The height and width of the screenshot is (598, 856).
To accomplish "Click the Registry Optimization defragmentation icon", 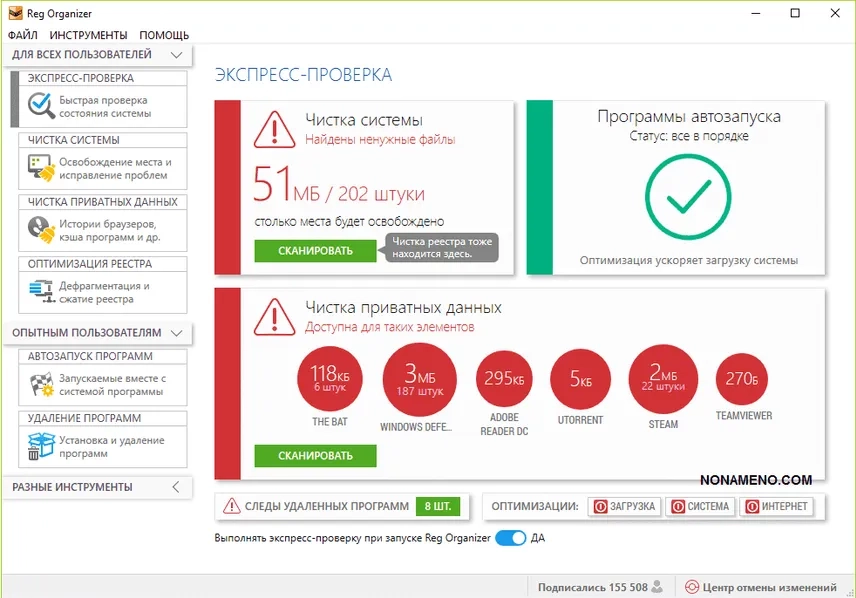I will 41,292.
